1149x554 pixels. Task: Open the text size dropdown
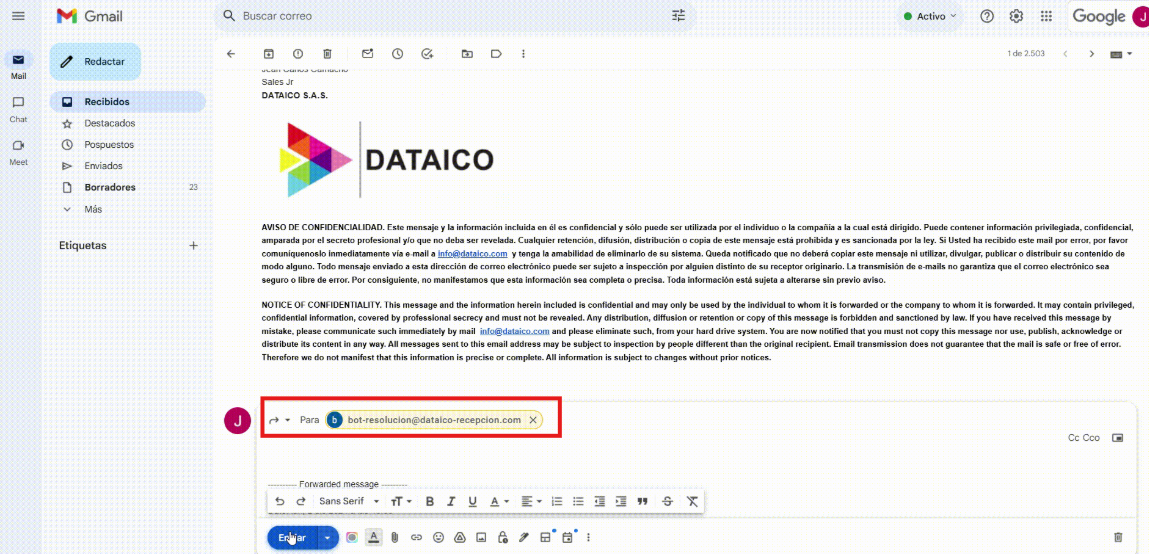(401, 501)
